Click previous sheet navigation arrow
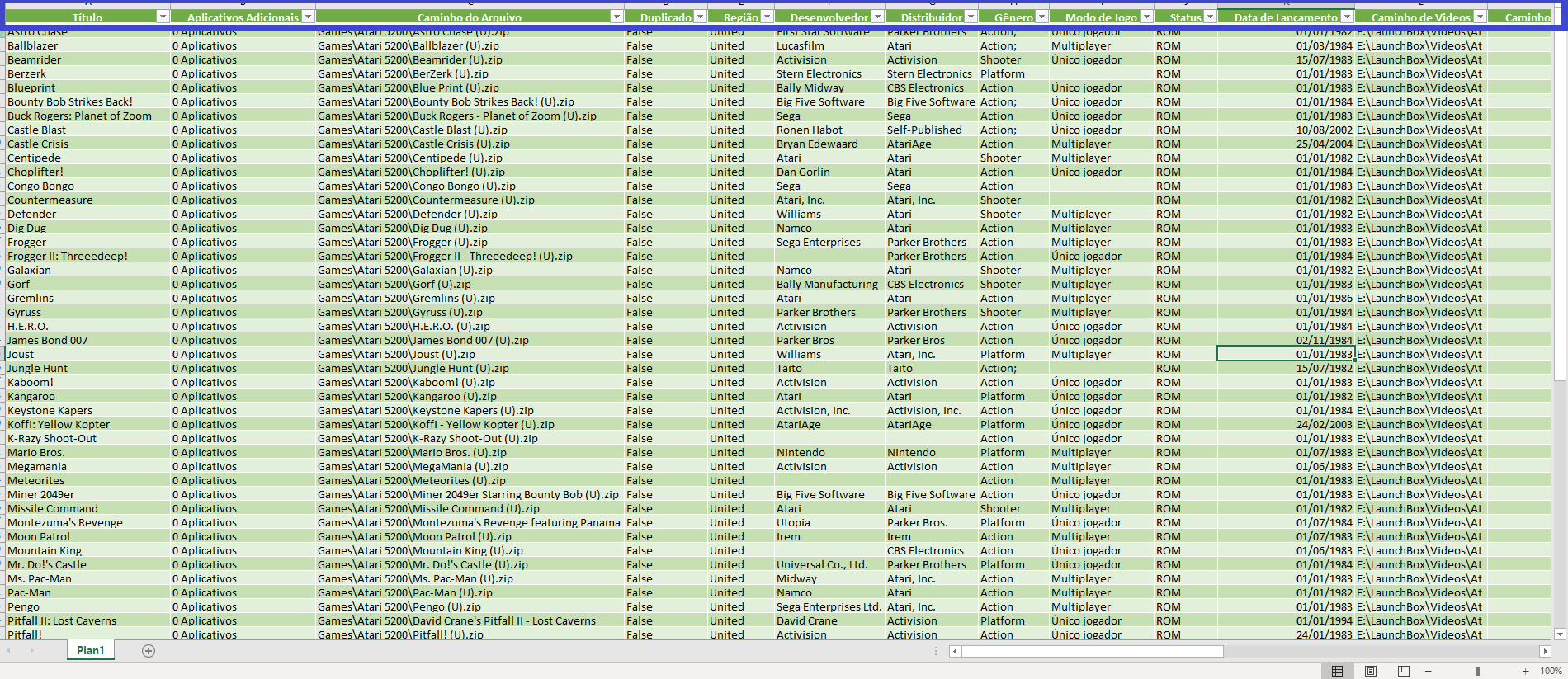This screenshot has width=1568, height=679. coord(10,651)
